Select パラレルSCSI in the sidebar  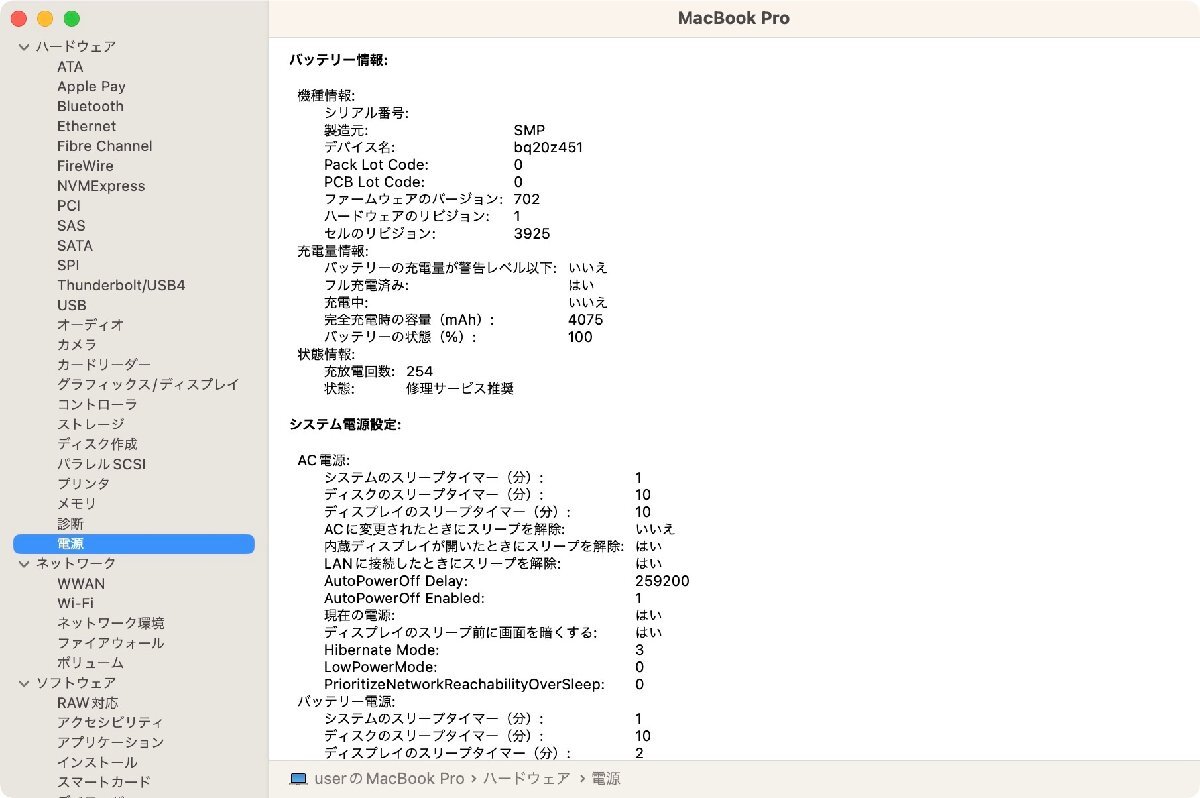coord(101,464)
